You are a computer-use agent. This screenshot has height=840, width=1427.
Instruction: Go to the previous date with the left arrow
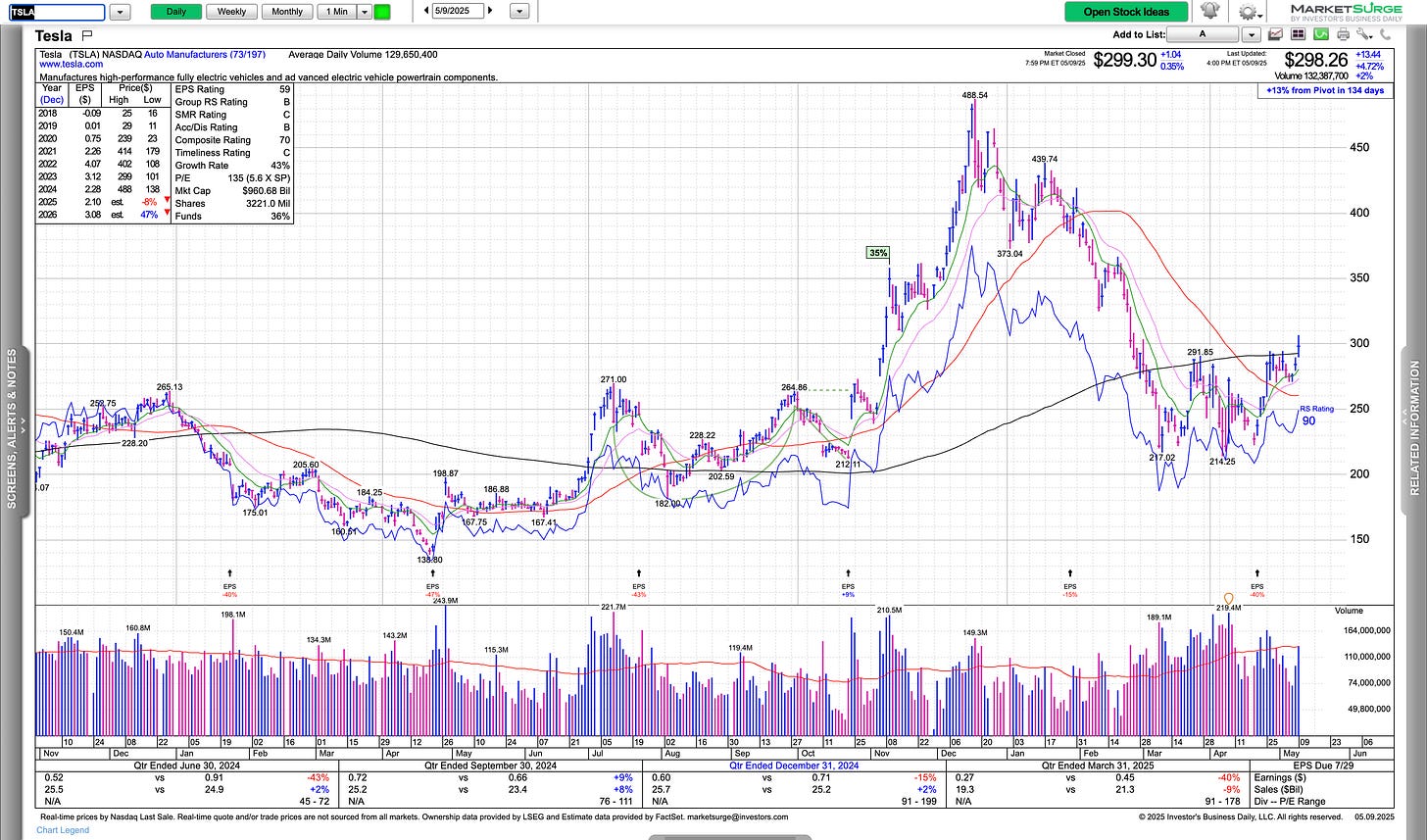(426, 11)
